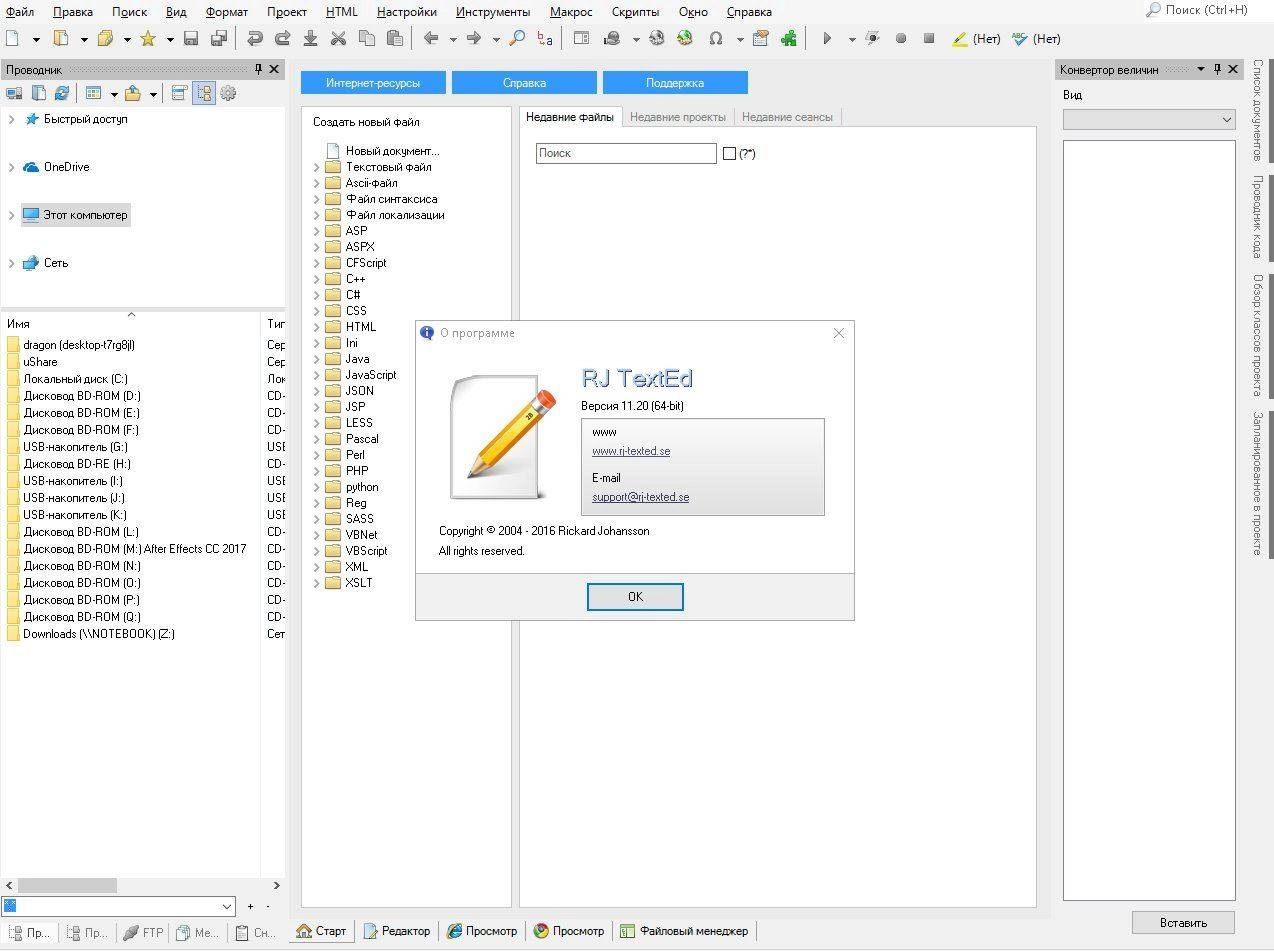Viewport: 1274px width, 951px height.
Task: Click the support@rj-texted.se email link
Action: 640,497
